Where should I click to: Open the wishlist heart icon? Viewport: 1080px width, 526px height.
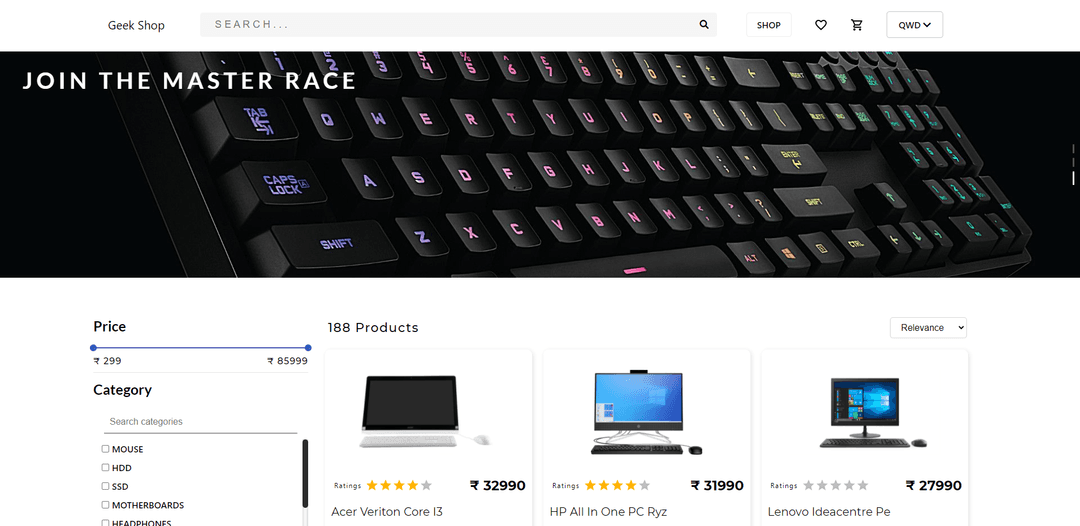(820, 25)
